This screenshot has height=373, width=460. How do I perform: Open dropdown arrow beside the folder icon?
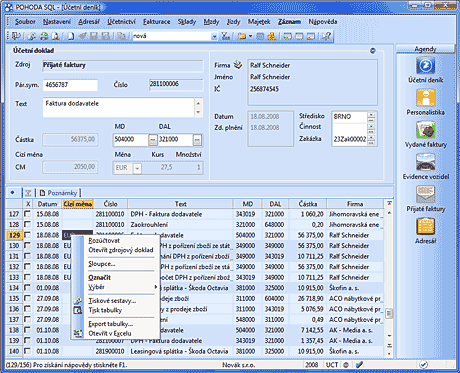250,36
